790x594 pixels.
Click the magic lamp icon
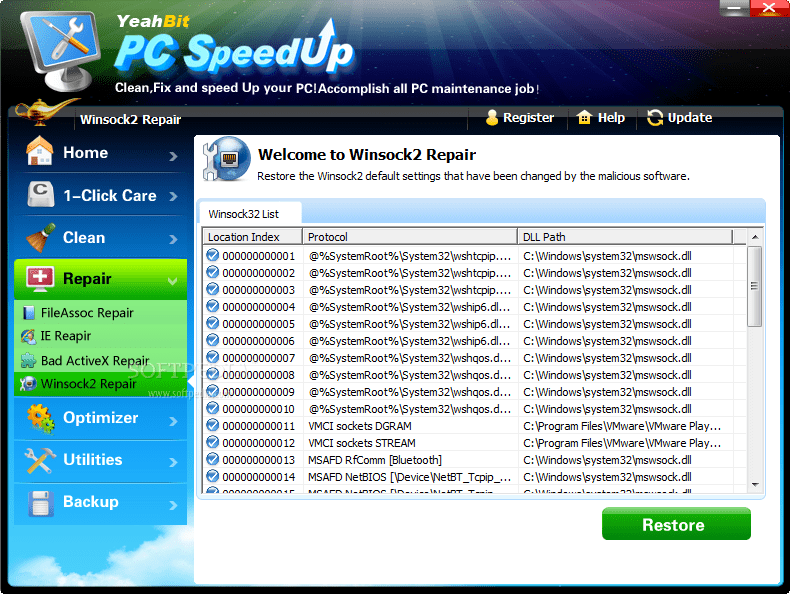pos(45,112)
